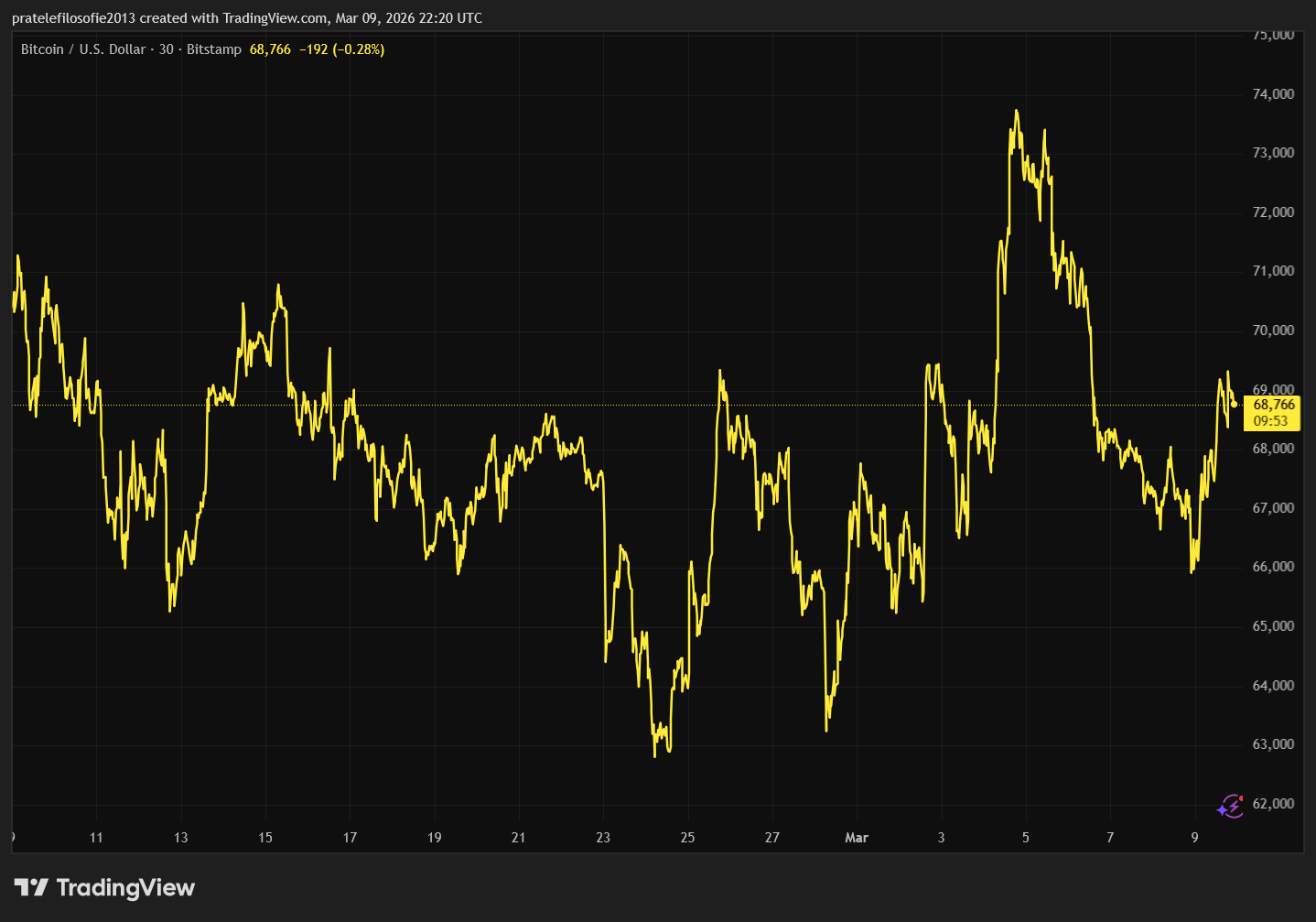This screenshot has width=1316, height=922.
Task: Click the 9 label at the date axis end
Action: pos(1194,838)
